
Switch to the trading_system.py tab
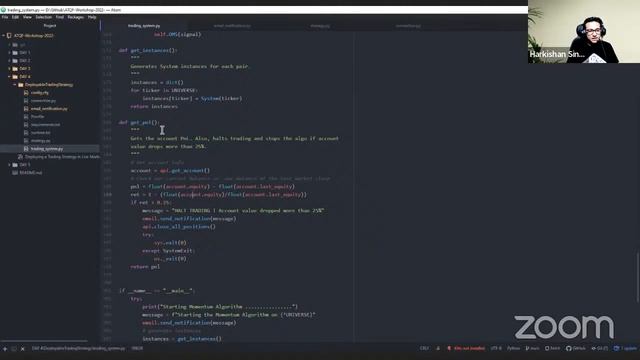point(144,26)
